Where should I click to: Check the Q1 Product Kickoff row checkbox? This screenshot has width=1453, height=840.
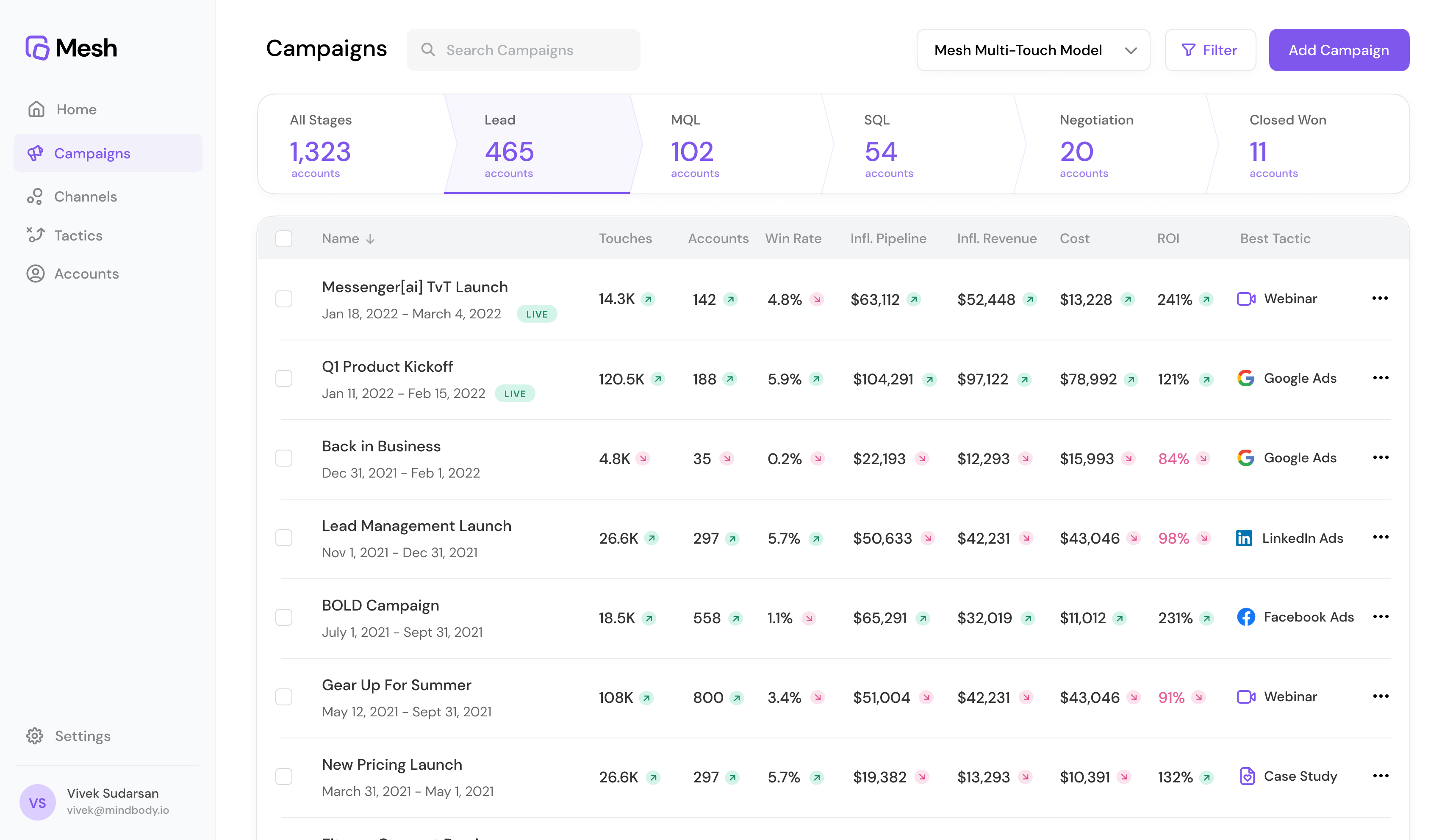[x=284, y=379]
